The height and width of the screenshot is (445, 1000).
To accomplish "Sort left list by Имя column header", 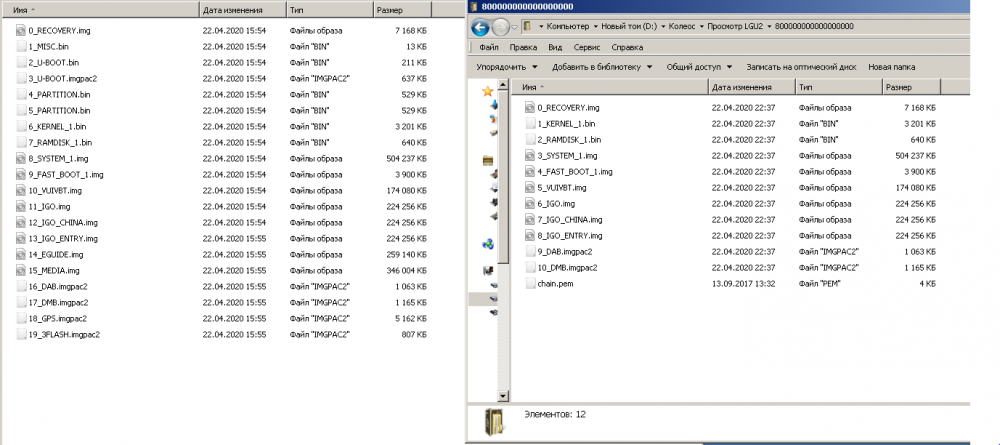I will click(x=102, y=10).
